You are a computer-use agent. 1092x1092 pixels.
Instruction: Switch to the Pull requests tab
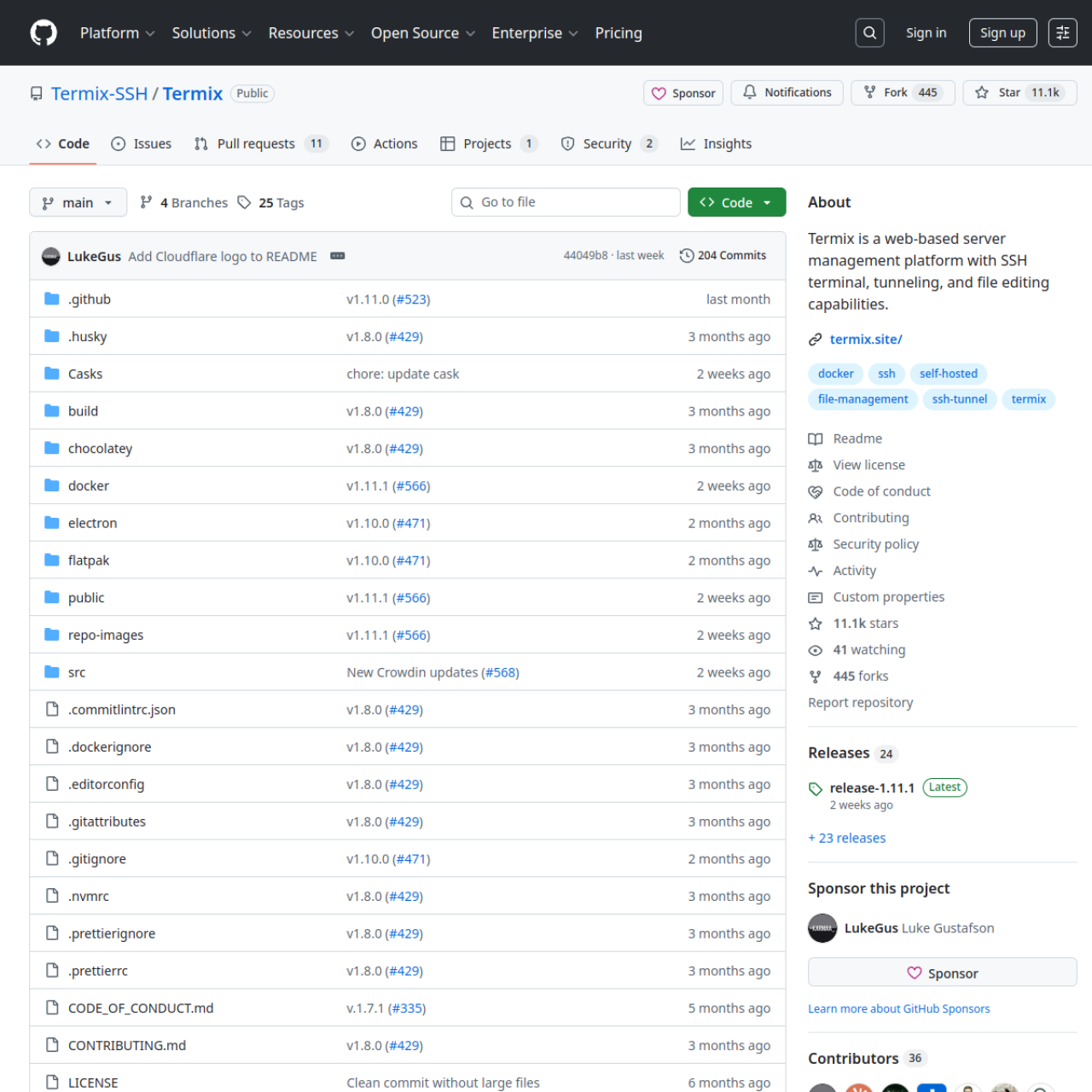[x=256, y=143]
